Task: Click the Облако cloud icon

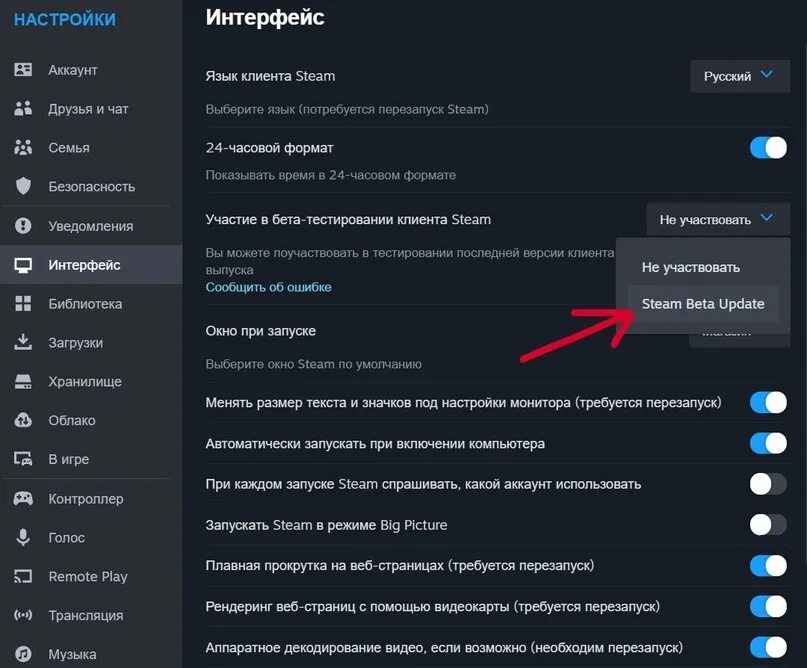Action: coord(23,420)
